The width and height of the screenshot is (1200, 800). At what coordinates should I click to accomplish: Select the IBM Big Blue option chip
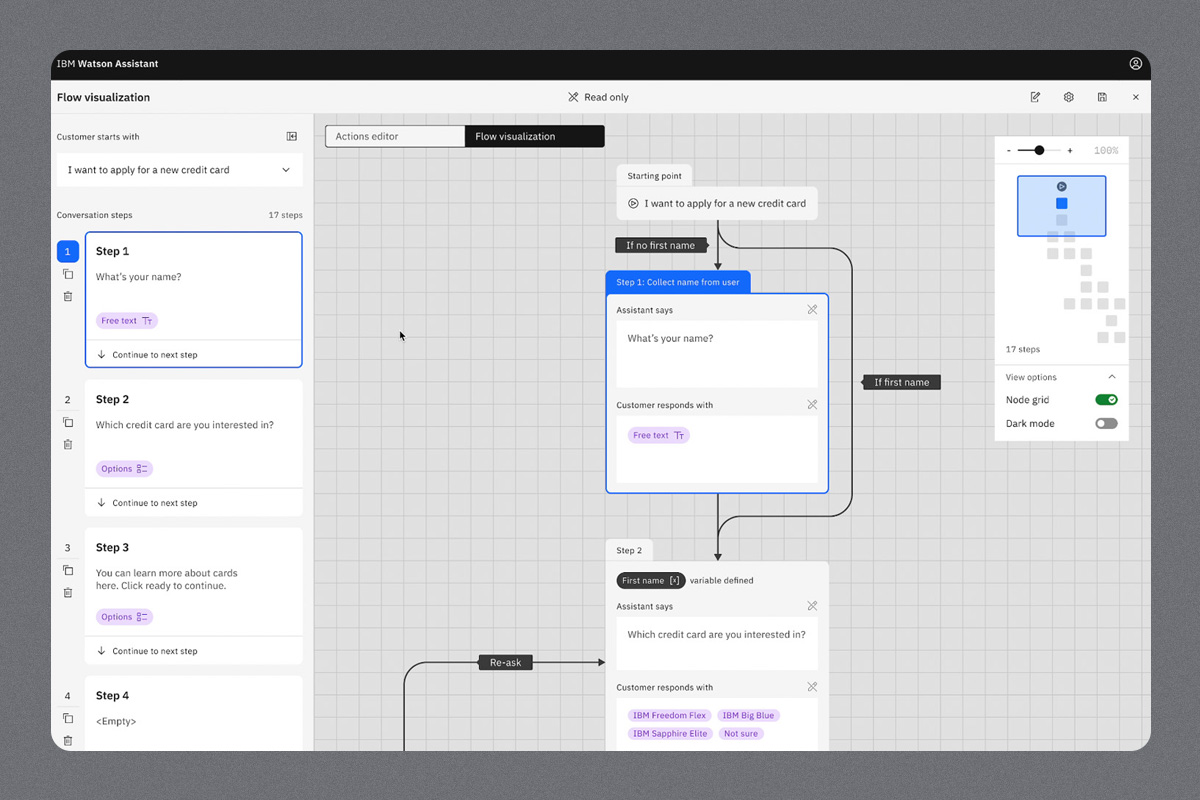point(749,715)
